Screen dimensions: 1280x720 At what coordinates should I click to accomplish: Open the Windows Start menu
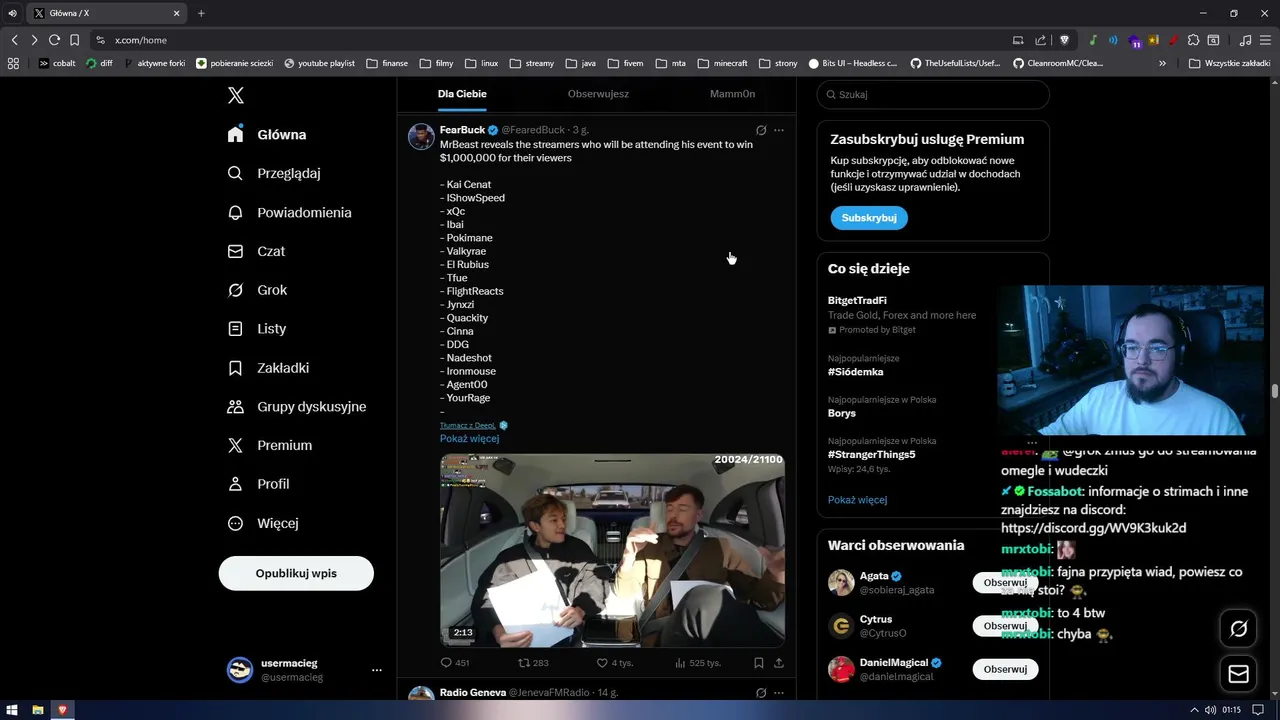[x=13, y=710]
